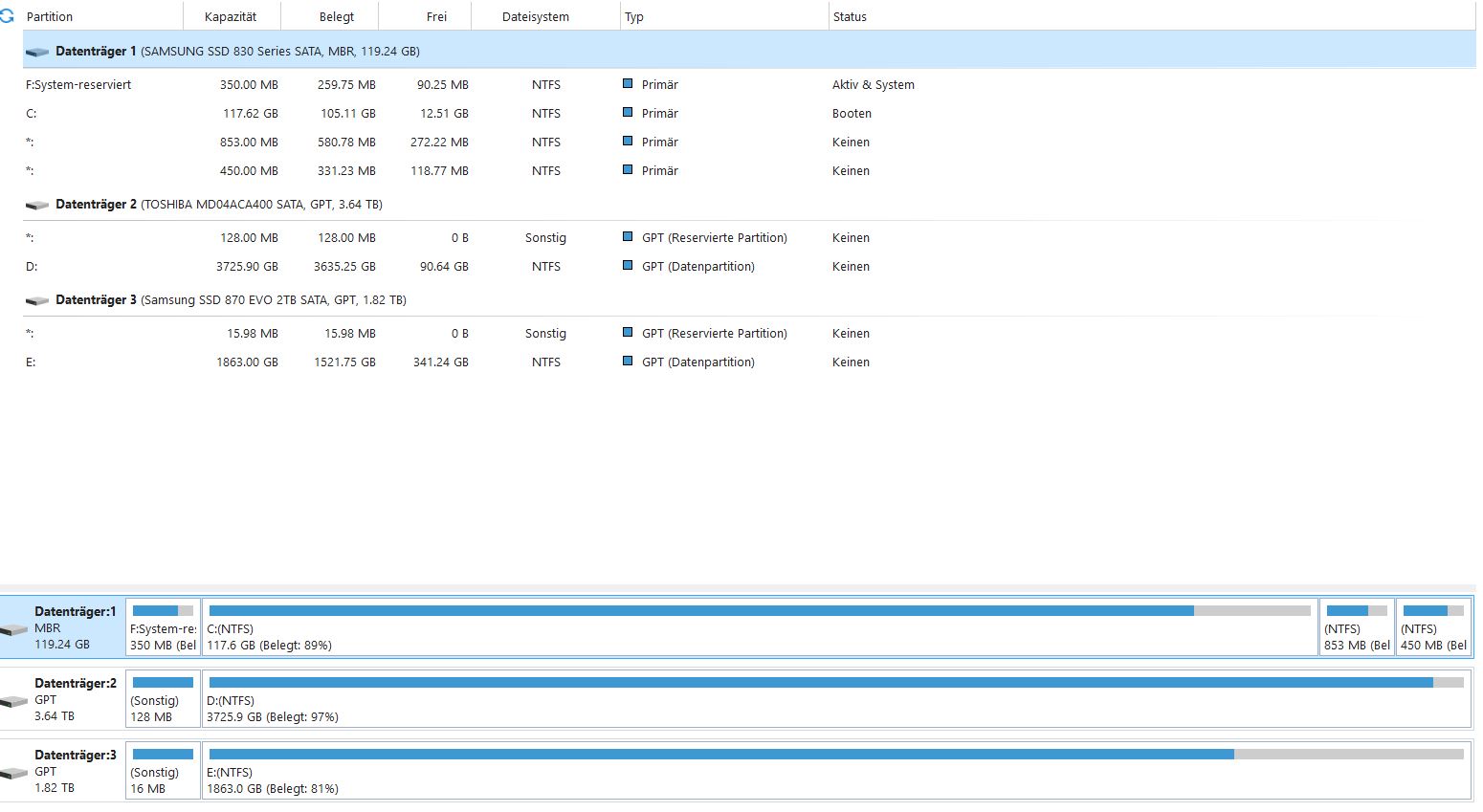Select the 450 MB NTFS block in disk map
Screen dimensions: 1483x812
(1433, 627)
